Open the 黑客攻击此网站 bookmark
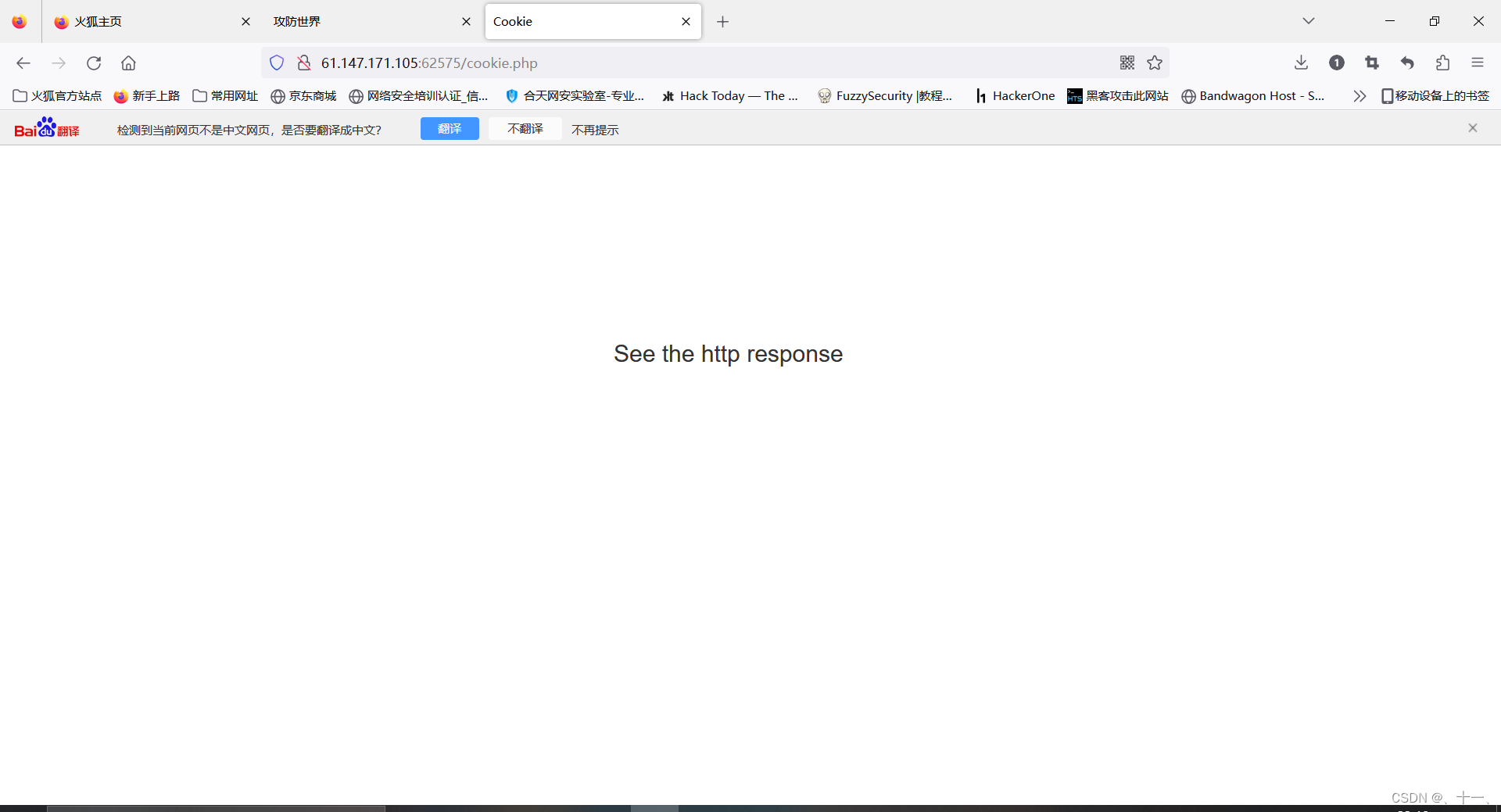This screenshot has height=812, width=1501. [x=1118, y=96]
